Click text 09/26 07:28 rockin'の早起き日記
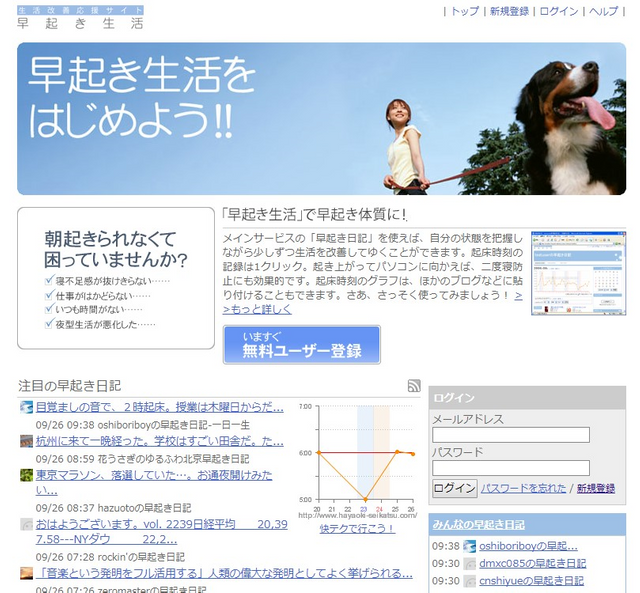This screenshot has width=640, height=593. 110,557
